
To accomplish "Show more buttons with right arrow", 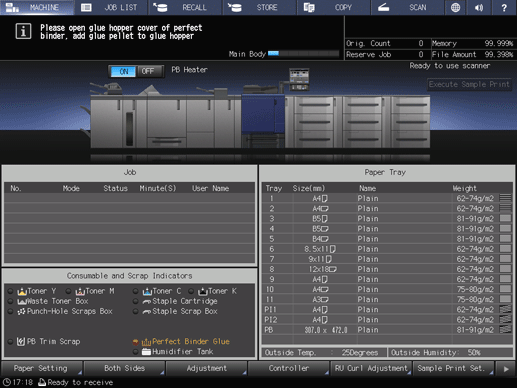I will tap(506, 369).
